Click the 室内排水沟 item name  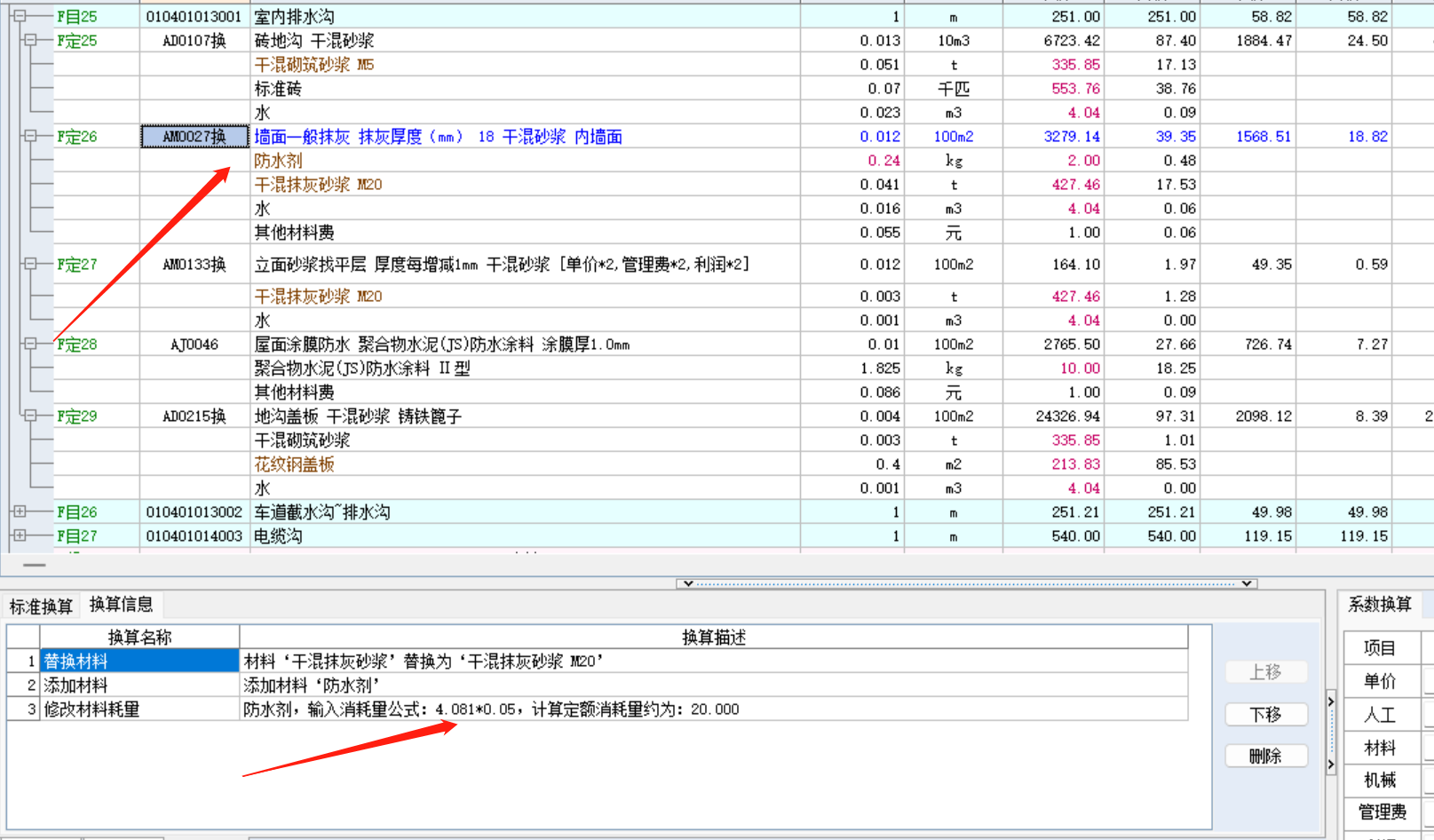[295, 17]
